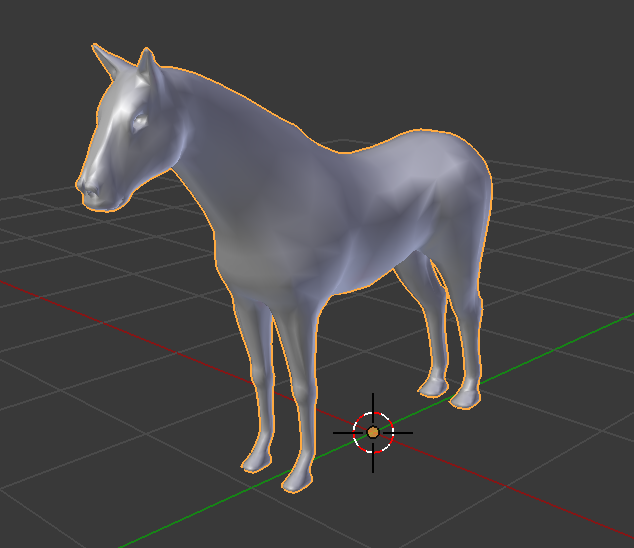This screenshot has width=634, height=548.
Task: Click the horse's ear nearest its neck
Action: click(150, 68)
